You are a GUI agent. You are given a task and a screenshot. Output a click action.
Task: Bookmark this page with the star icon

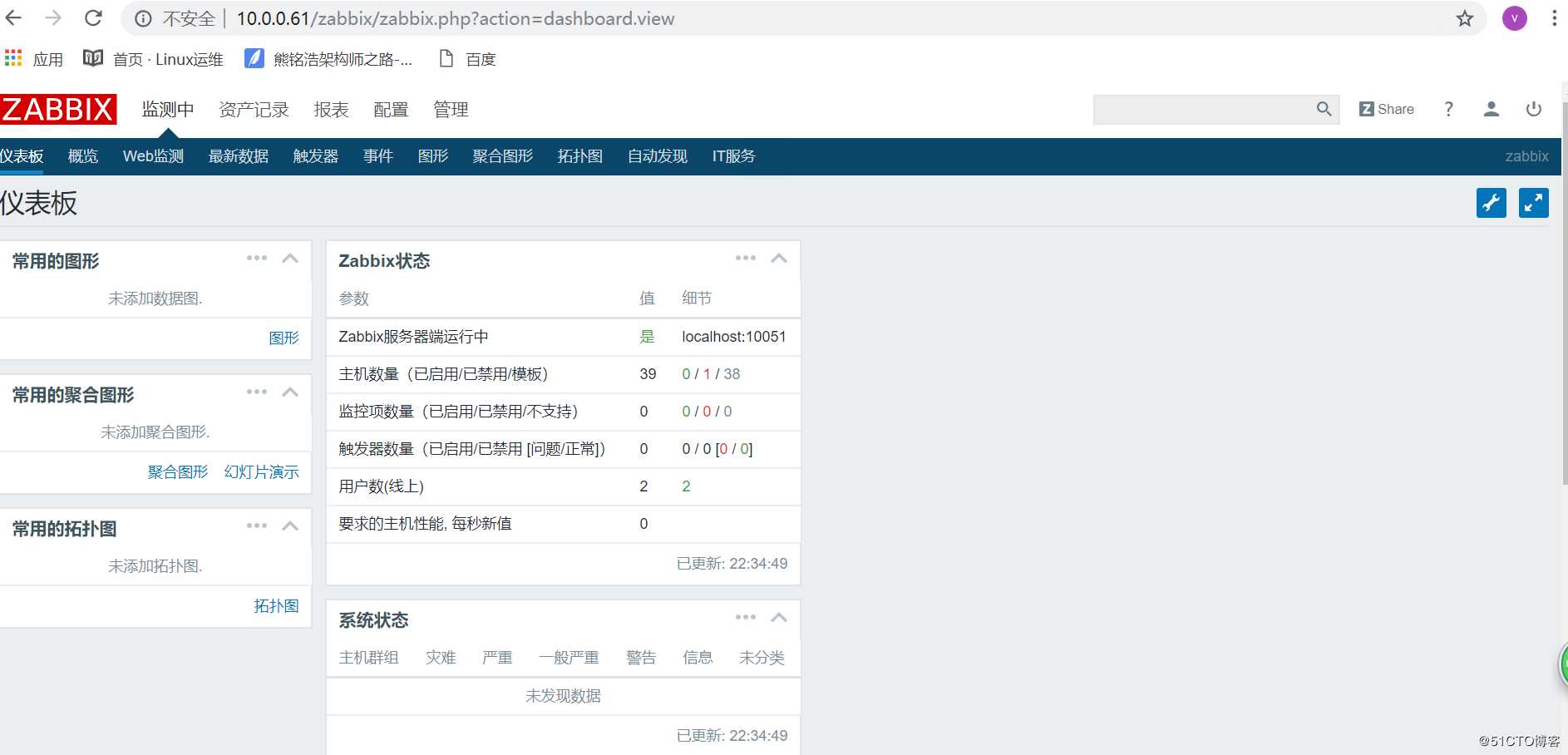(x=1465, y=18)
